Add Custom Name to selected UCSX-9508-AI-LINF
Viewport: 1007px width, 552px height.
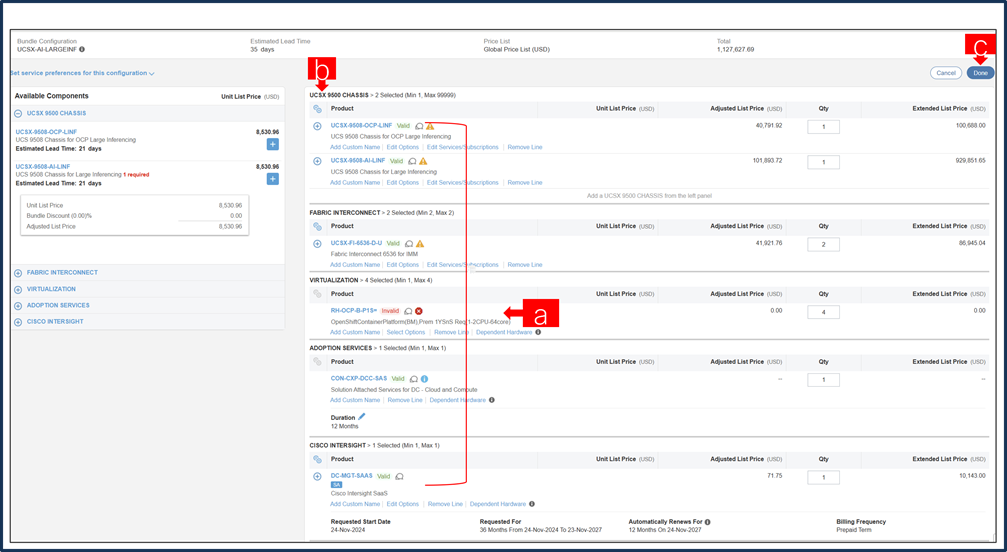coord(355,182)
